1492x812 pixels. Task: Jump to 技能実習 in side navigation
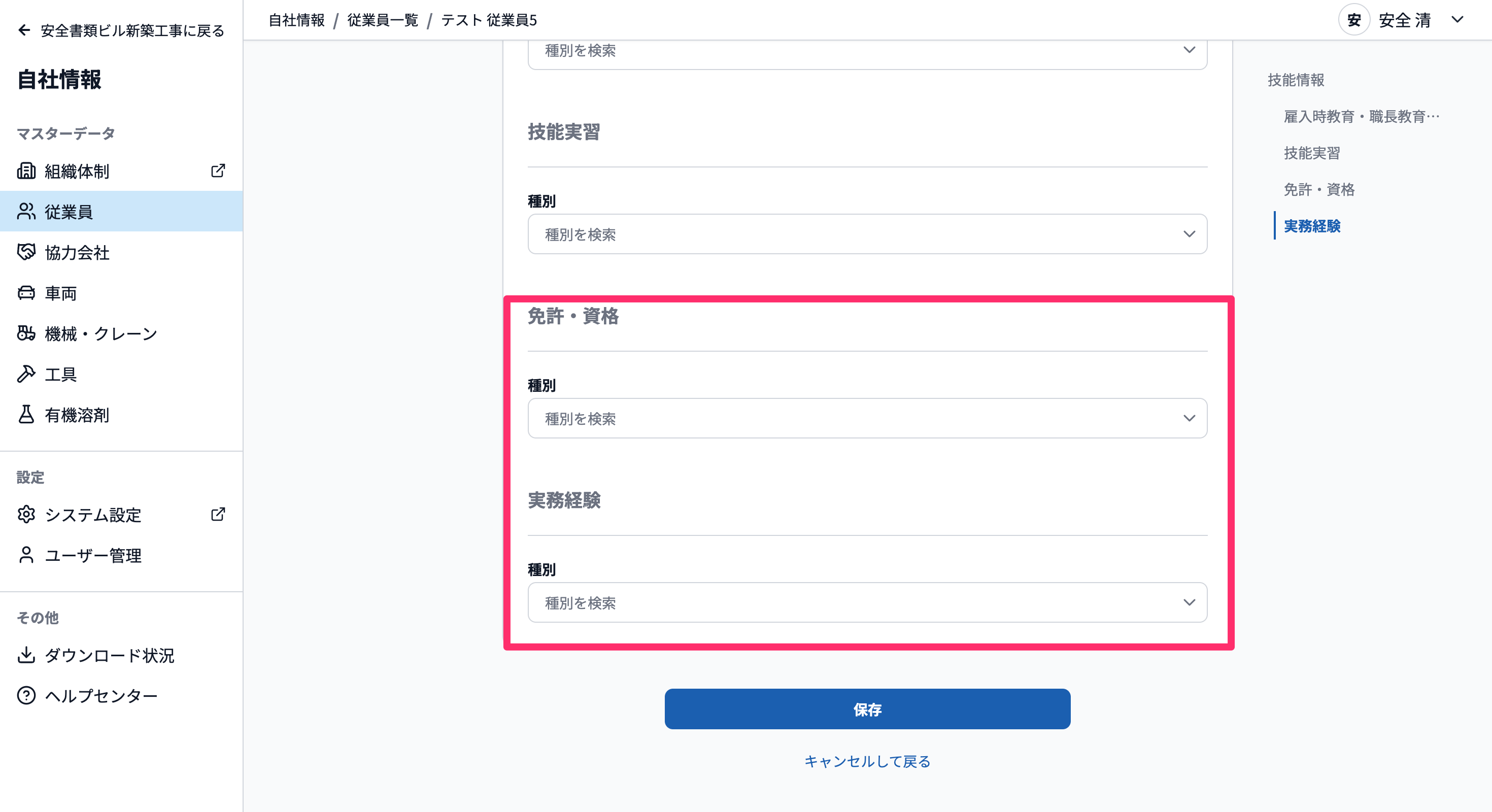[1312, 153]
